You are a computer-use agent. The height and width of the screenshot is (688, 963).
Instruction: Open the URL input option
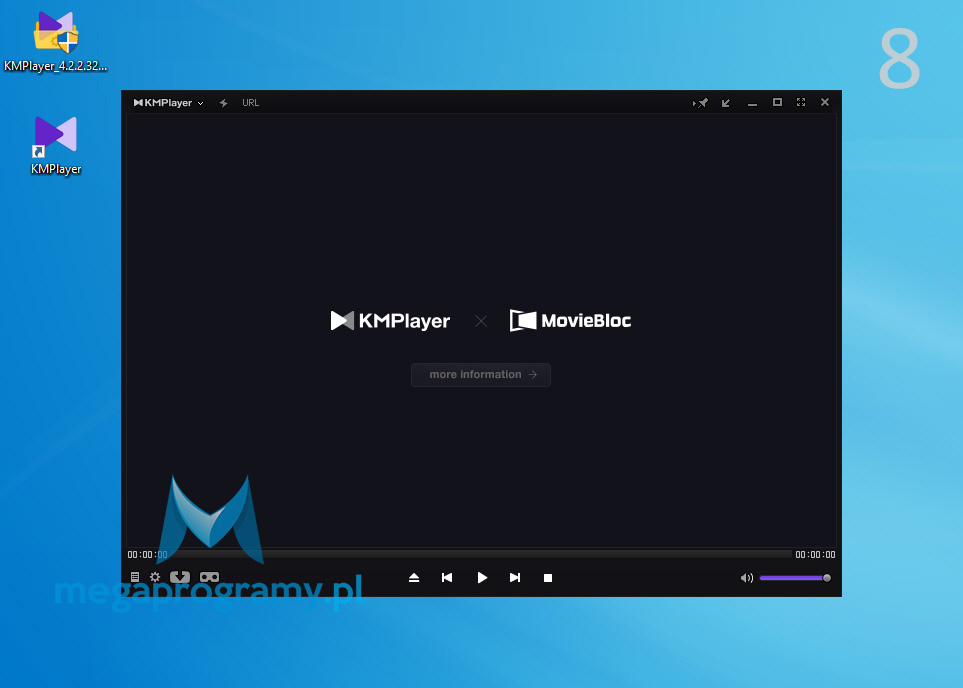pyautogui.click(x=251, y=103)
